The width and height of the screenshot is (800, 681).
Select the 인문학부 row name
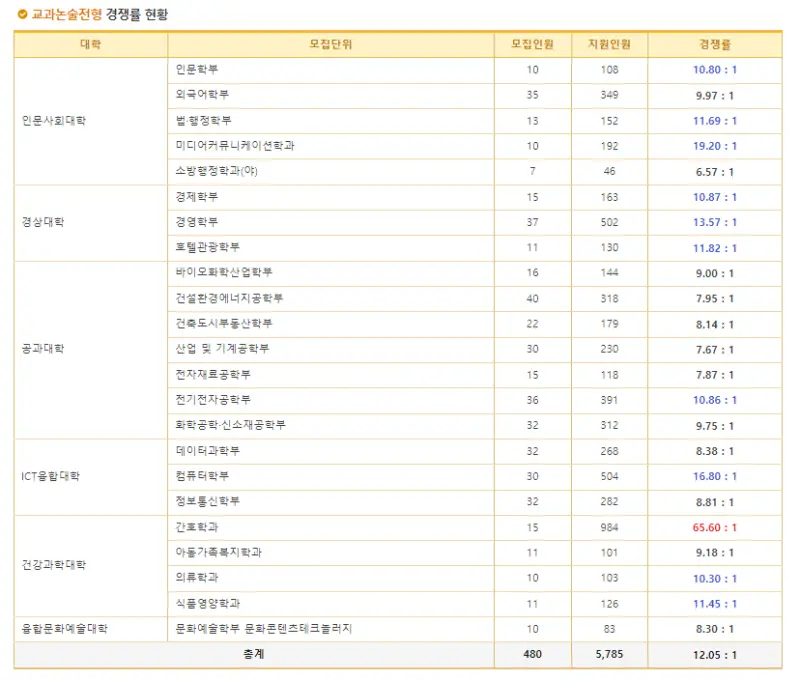point(197,69)
